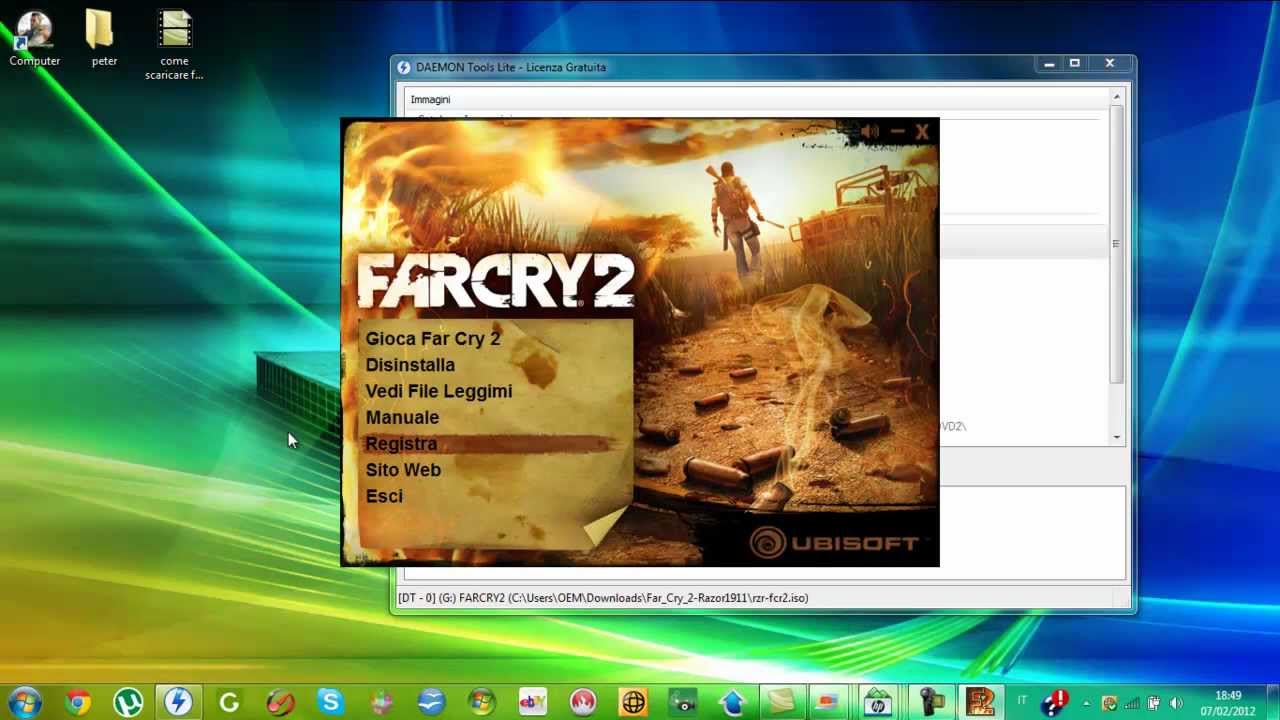Open the tray volume speaker control
This screenshot has height=720, width=1280.
click(1176, 703)
